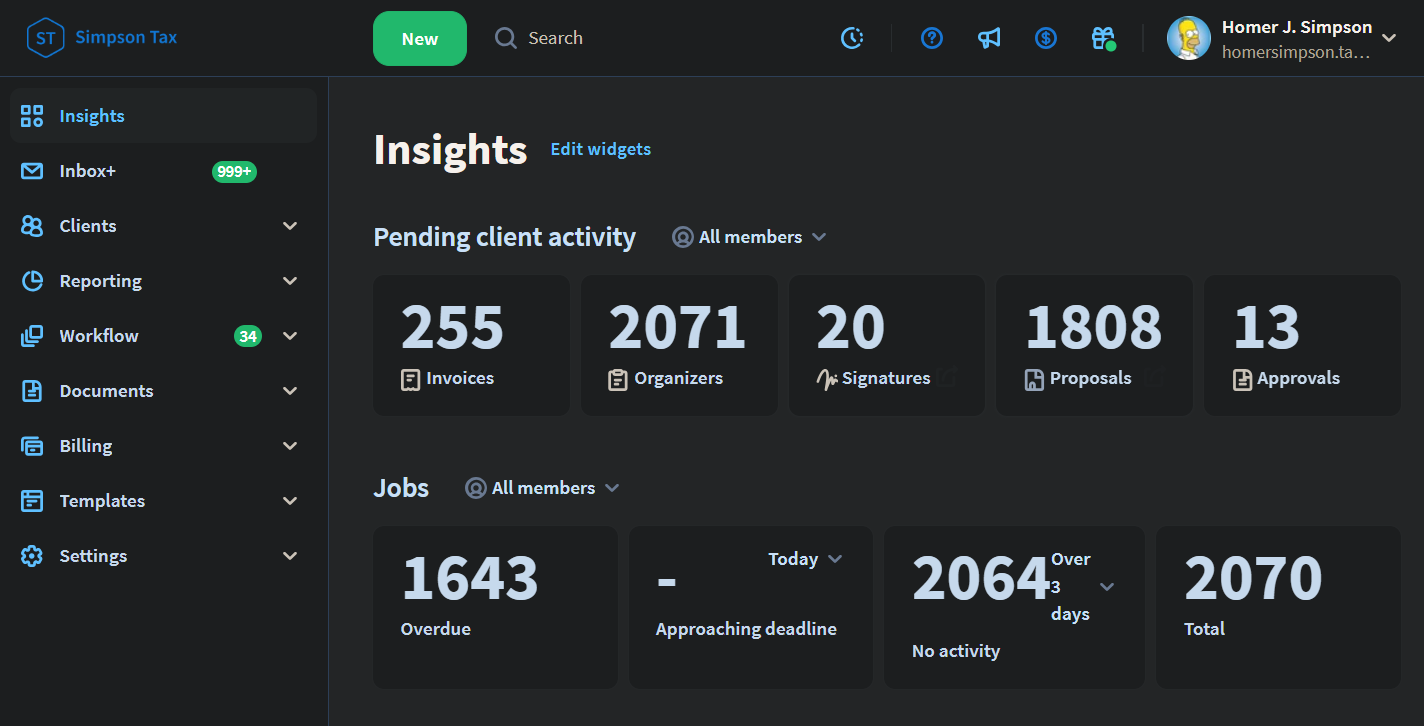Open the Billing sidebar item
This screenshot has width=1424, height=726.
pyautogui.click(x=86, y=446)
